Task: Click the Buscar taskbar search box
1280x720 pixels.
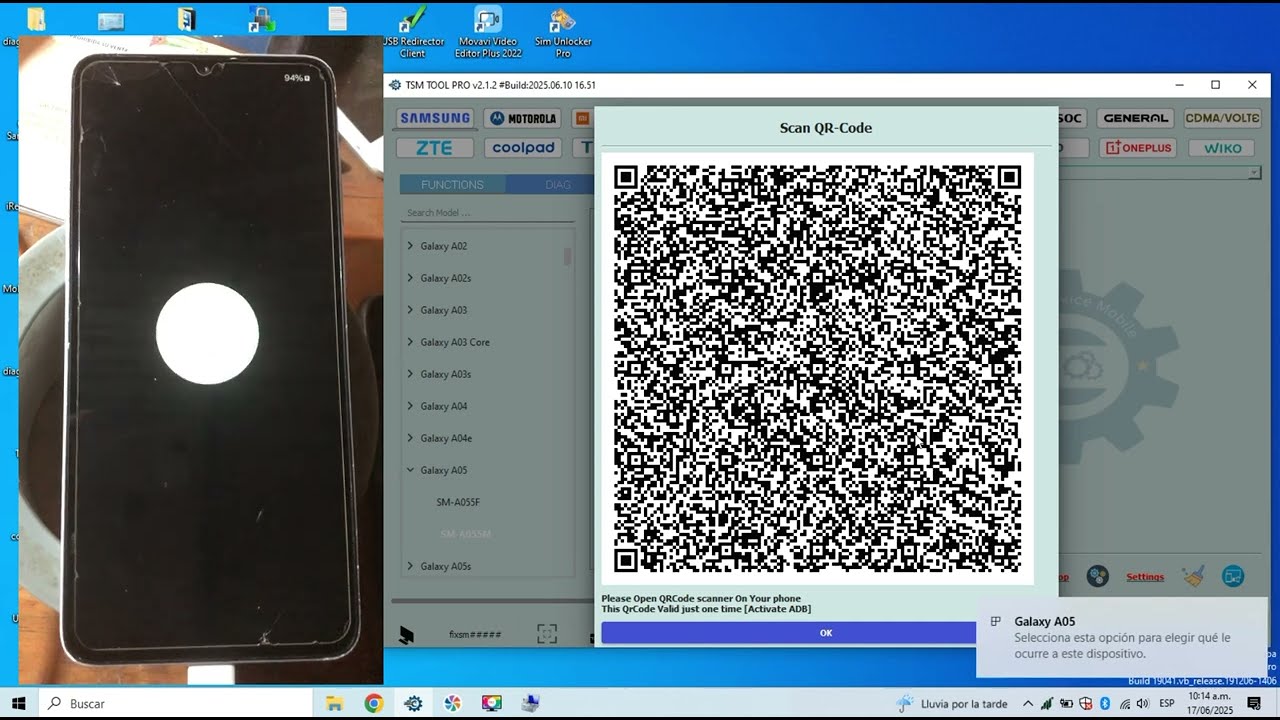Action: tap(177, 703)
